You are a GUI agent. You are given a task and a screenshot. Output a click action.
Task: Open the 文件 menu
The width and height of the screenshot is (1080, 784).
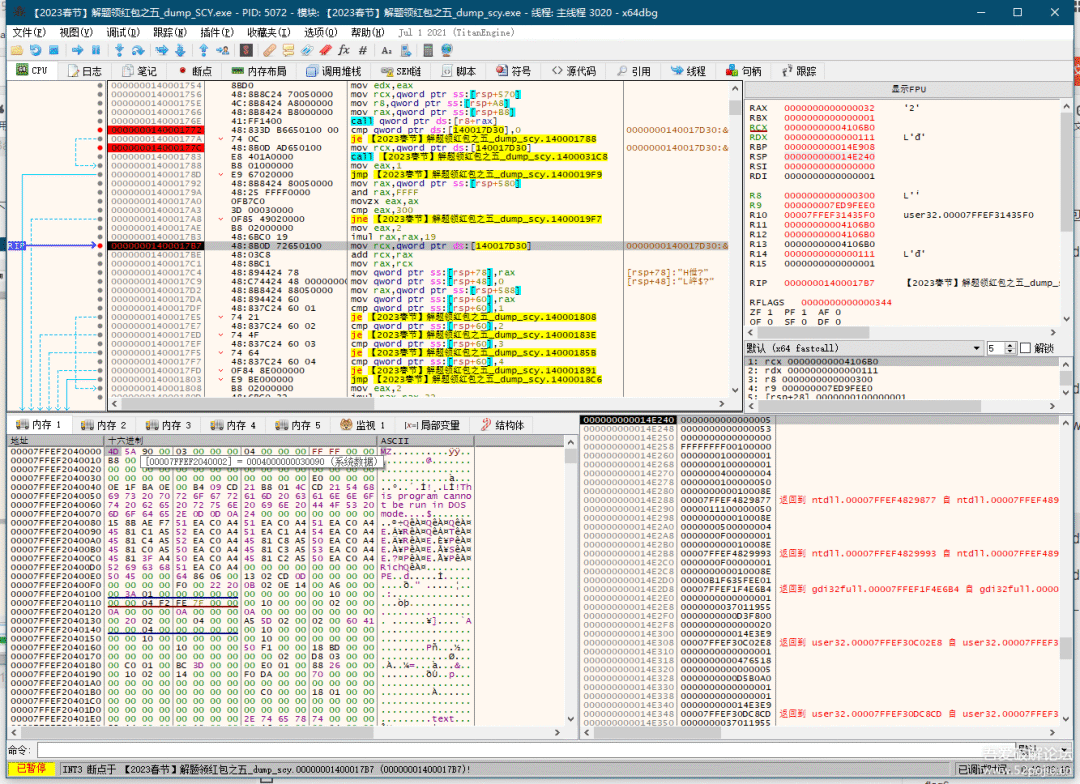tap(29, 32)
